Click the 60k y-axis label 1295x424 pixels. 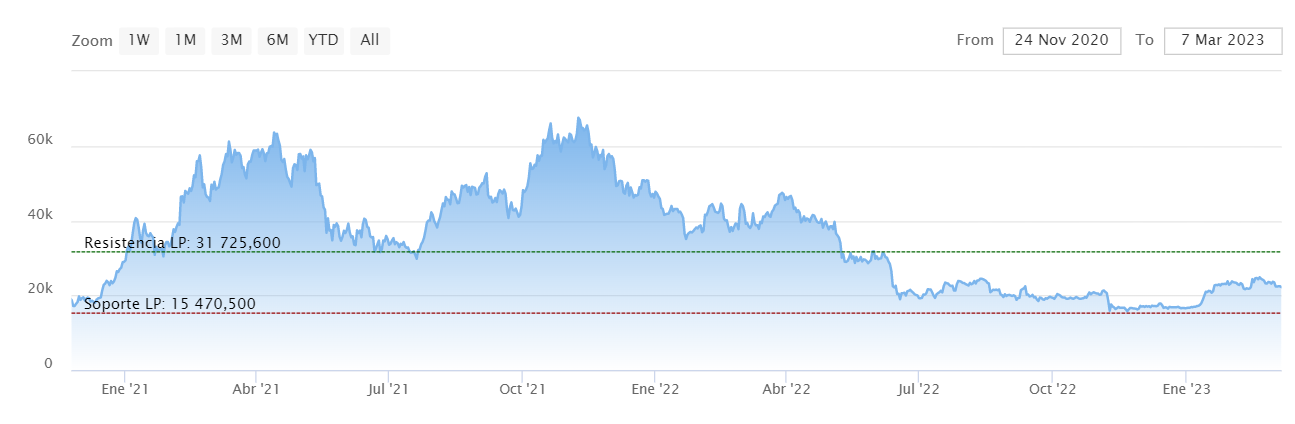40,141
